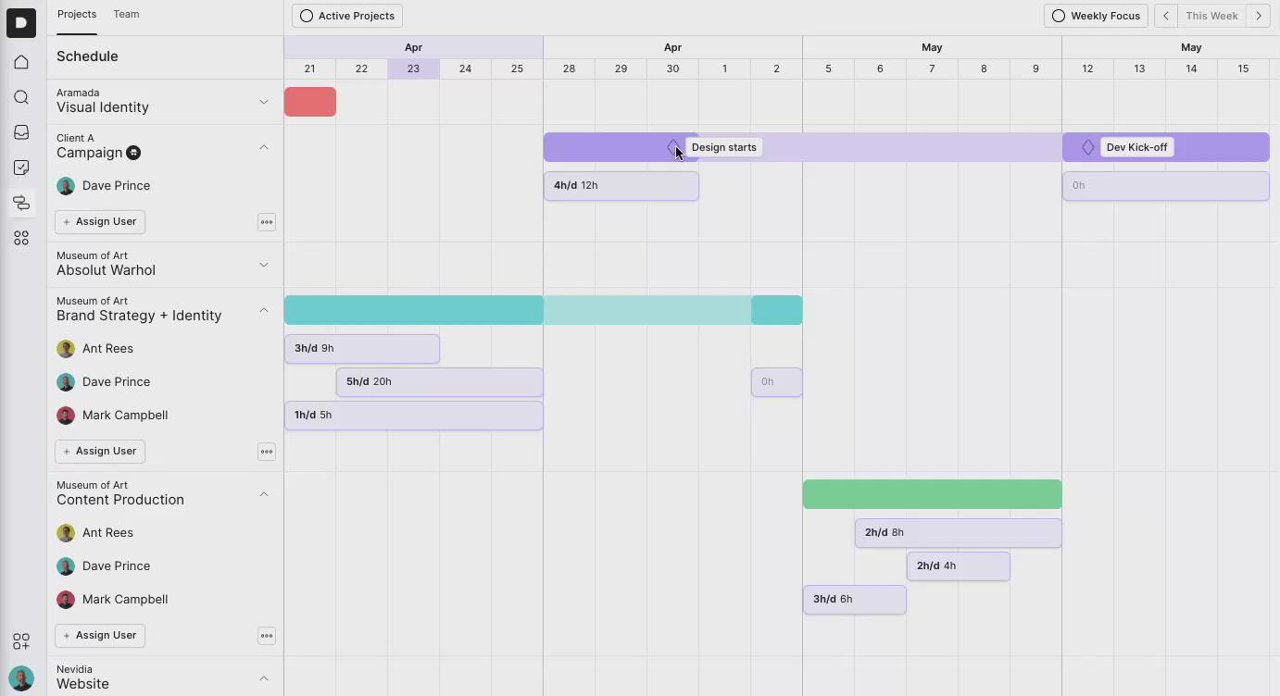Select the Schedule timeline icon in sidebar
1280x696 pixels.
tap(21, 203)
